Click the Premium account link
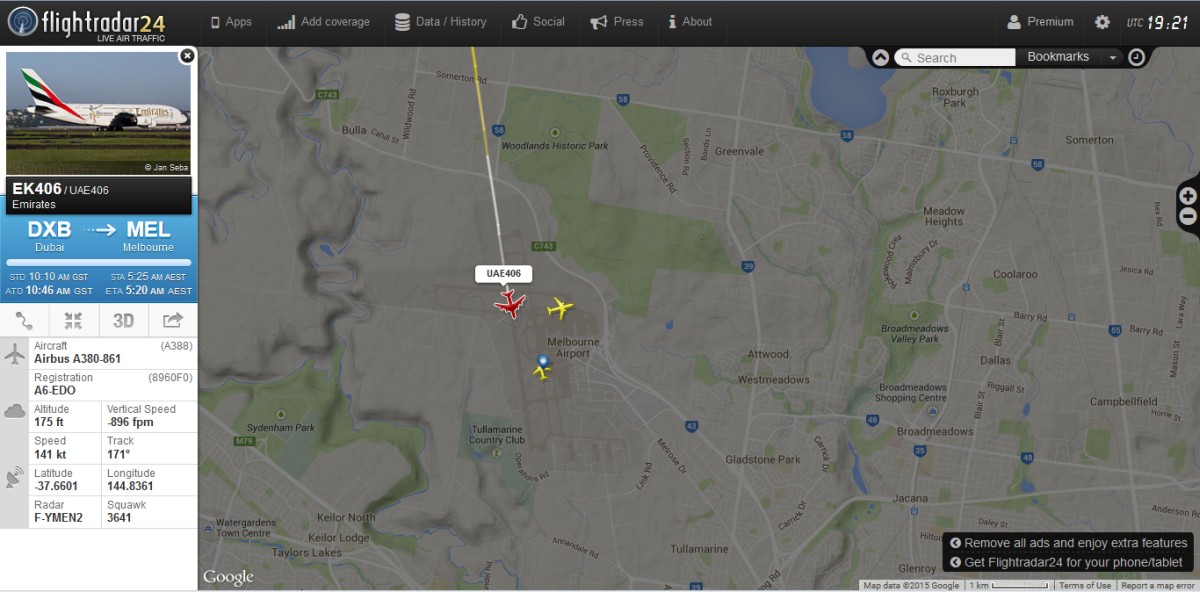Screen dimensions: 1200x592 (x=1040, y=22)
